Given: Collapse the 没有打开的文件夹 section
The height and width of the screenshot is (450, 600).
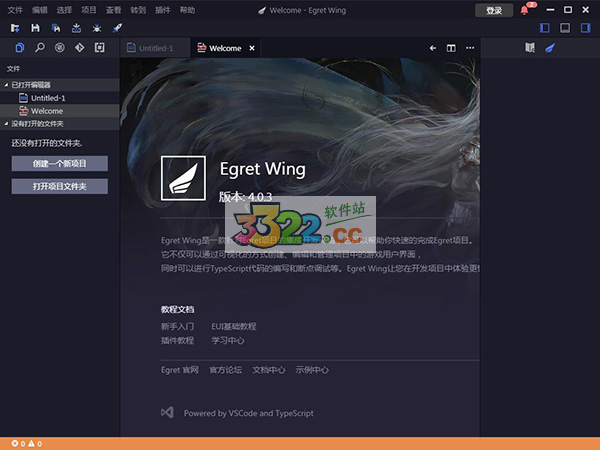Looking at the screenshot, I should pyautogui.click(x=60, y=124).
